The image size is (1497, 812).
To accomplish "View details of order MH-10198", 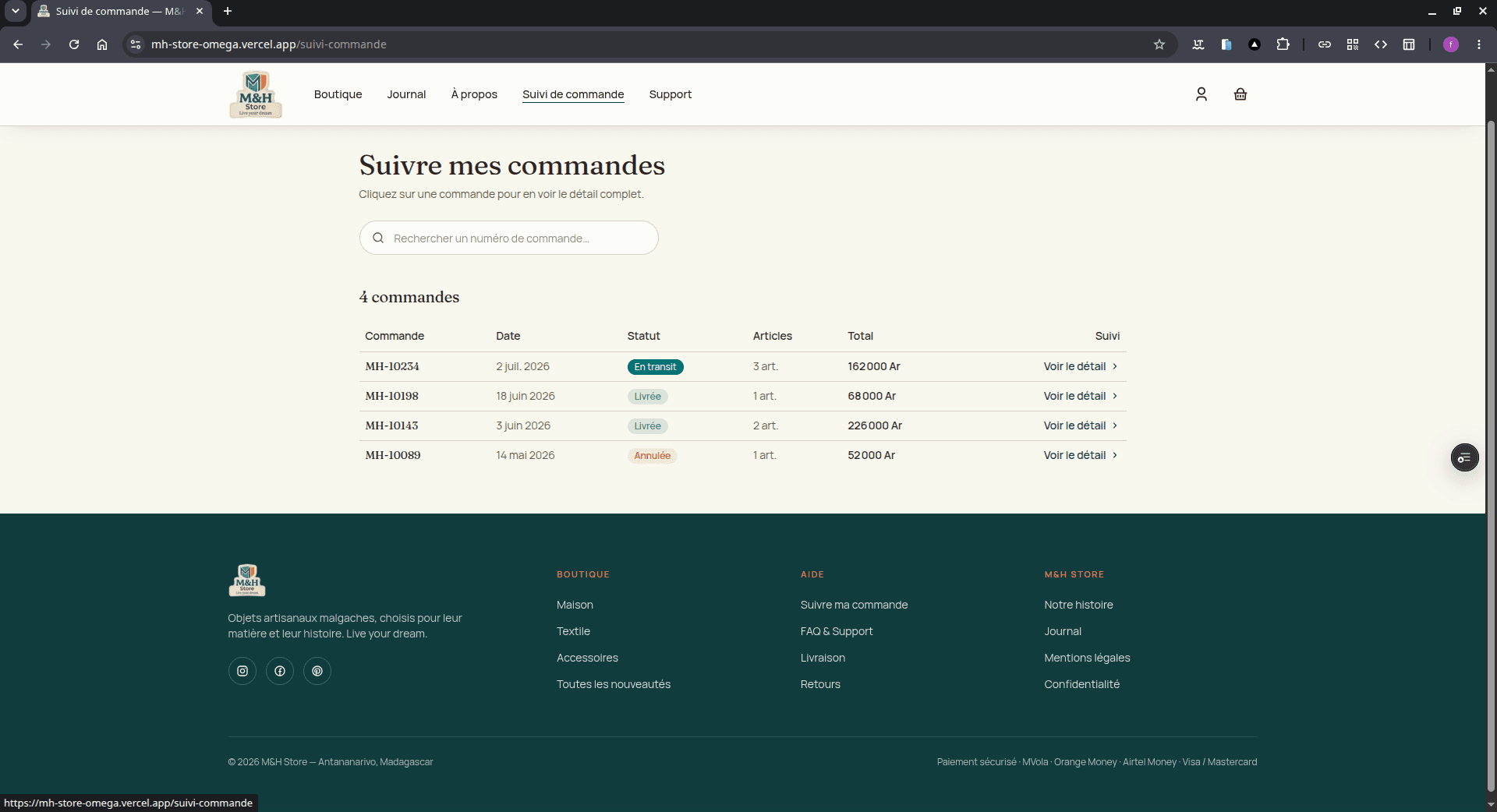I will [1081, 396].
